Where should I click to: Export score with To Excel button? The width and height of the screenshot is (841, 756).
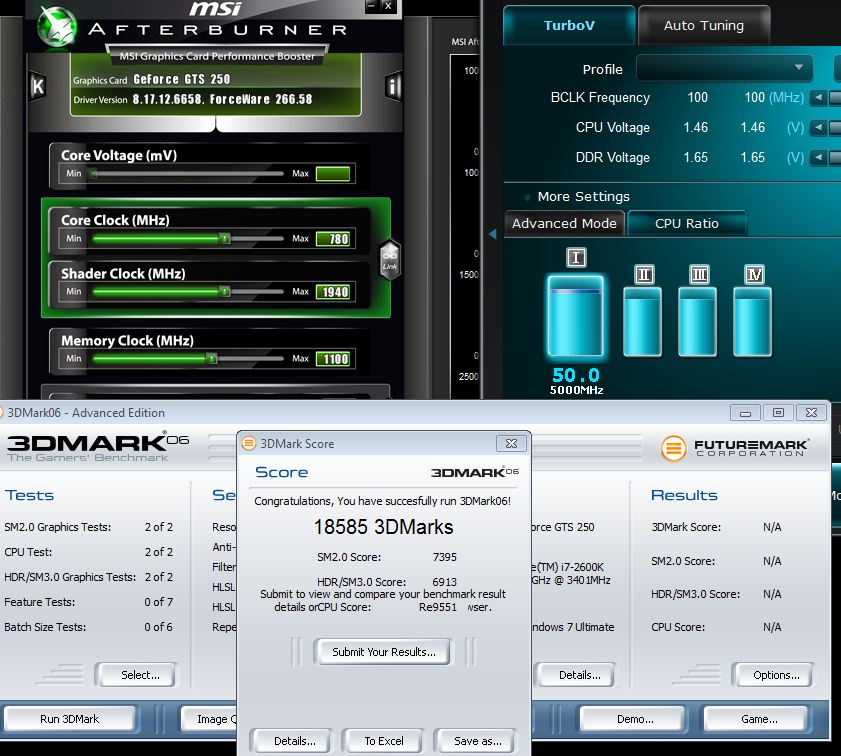[383, 741]
